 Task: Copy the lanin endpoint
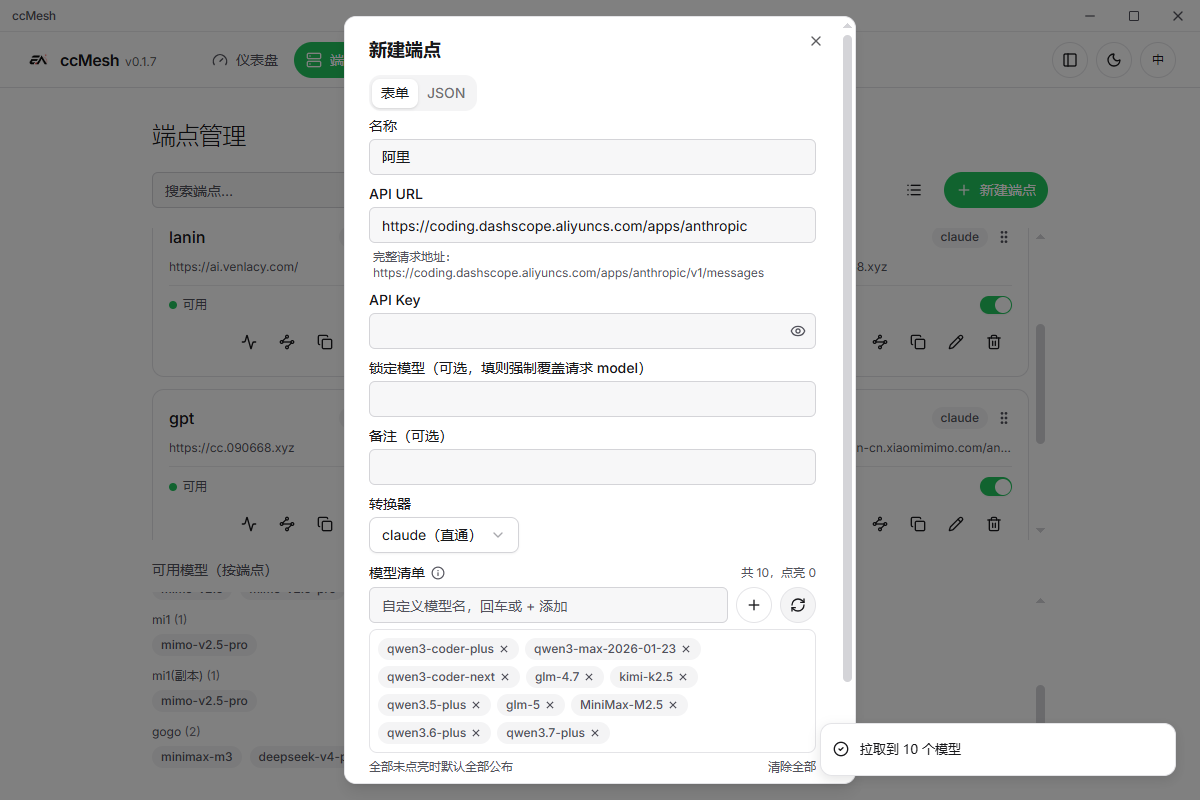(325, 342)
